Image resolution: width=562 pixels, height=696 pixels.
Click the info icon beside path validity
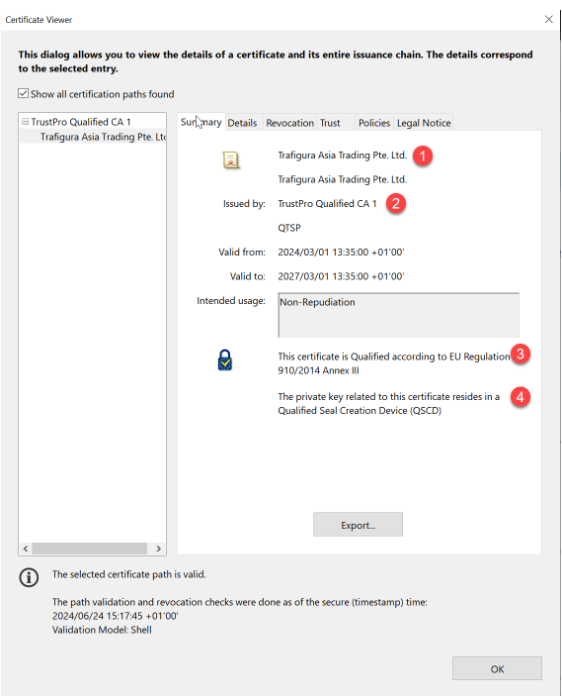pyautogui.click(x=29, y=577)
